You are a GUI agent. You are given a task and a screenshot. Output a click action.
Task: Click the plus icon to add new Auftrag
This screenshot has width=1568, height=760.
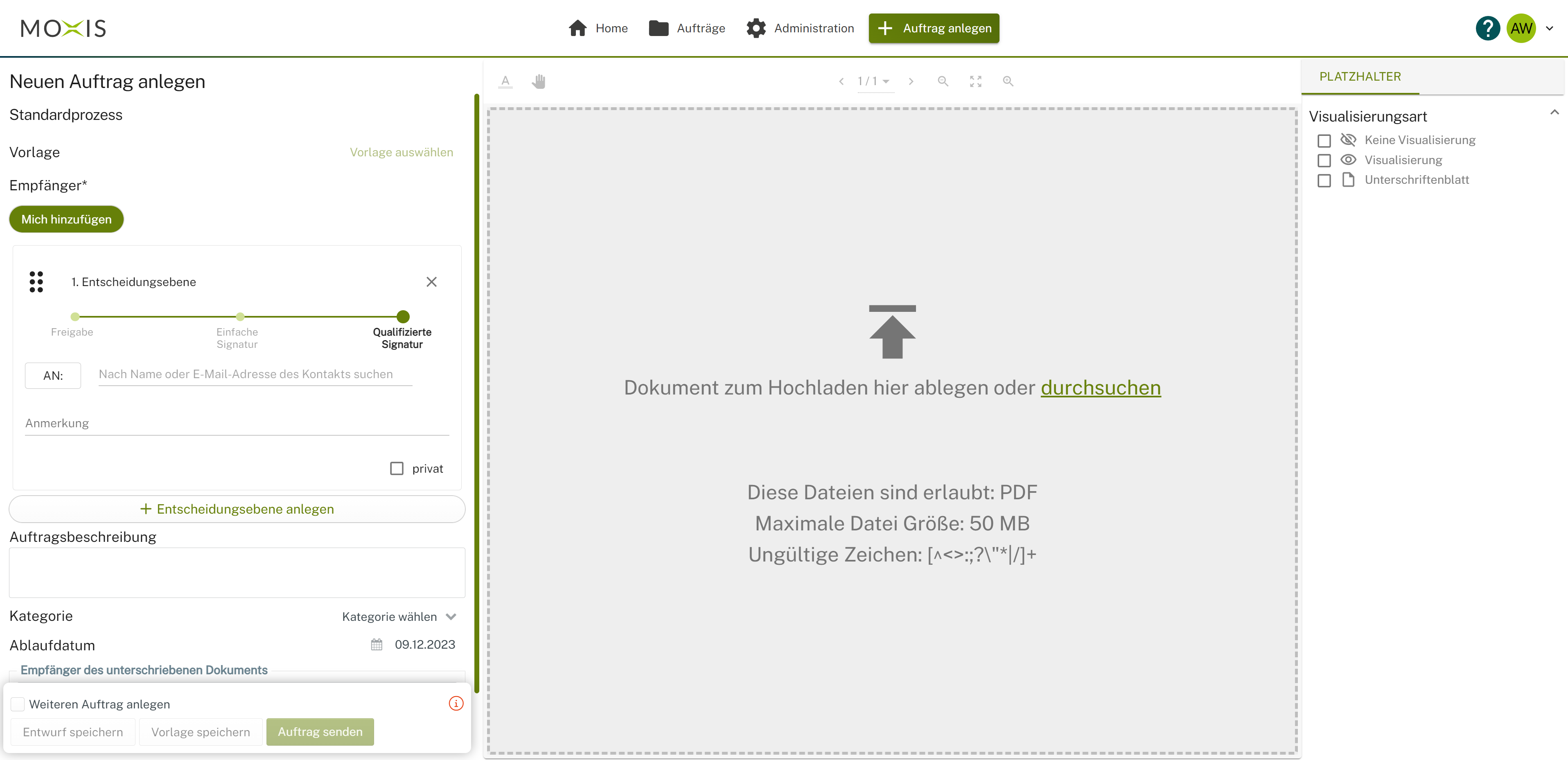tap(884, 27)
